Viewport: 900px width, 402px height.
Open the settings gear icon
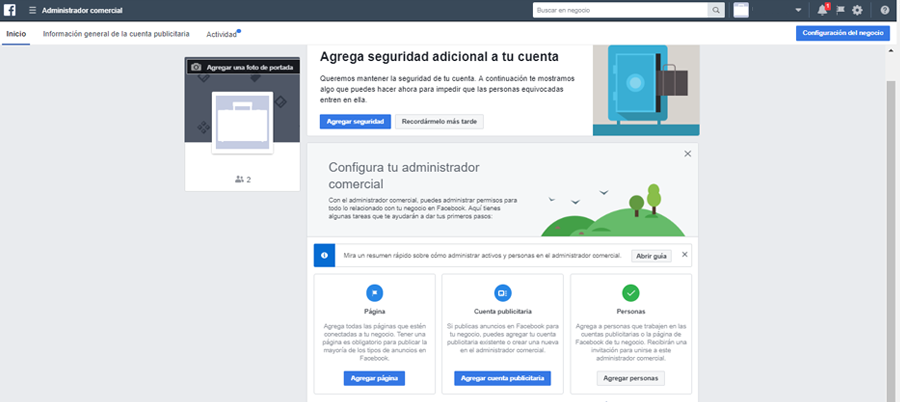(857, 10)
